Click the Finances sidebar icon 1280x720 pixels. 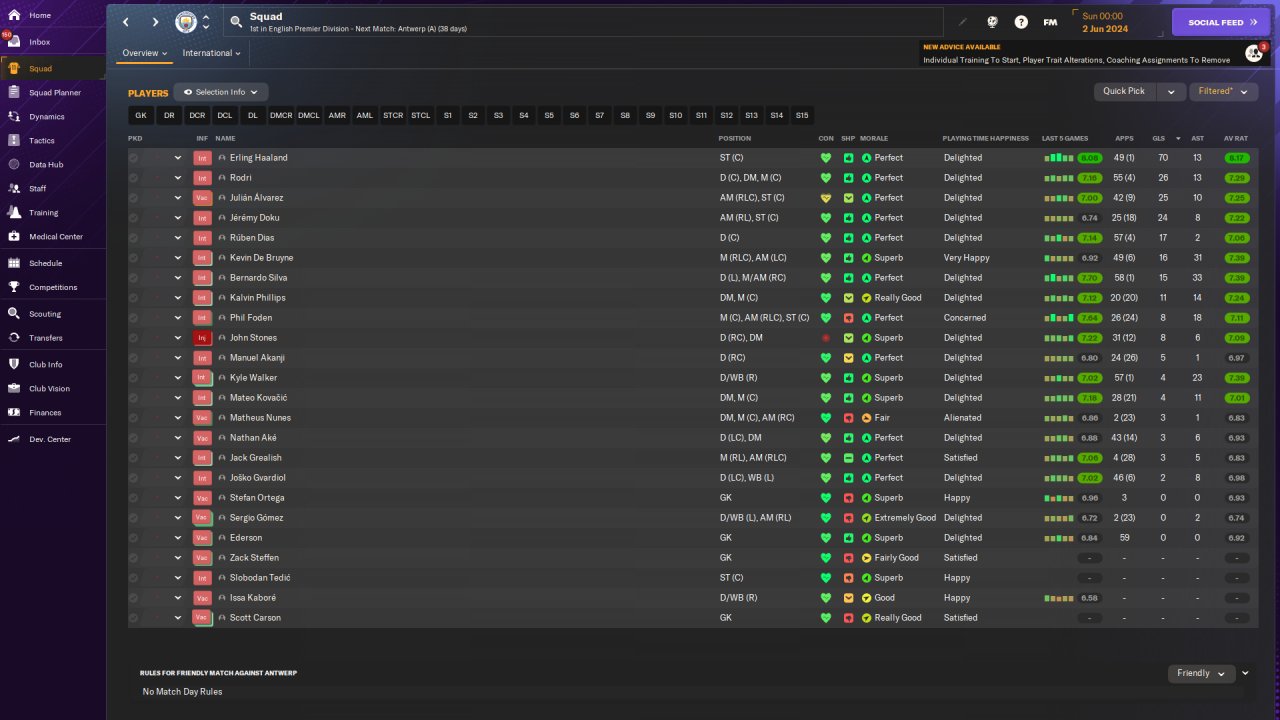(14, 412)
